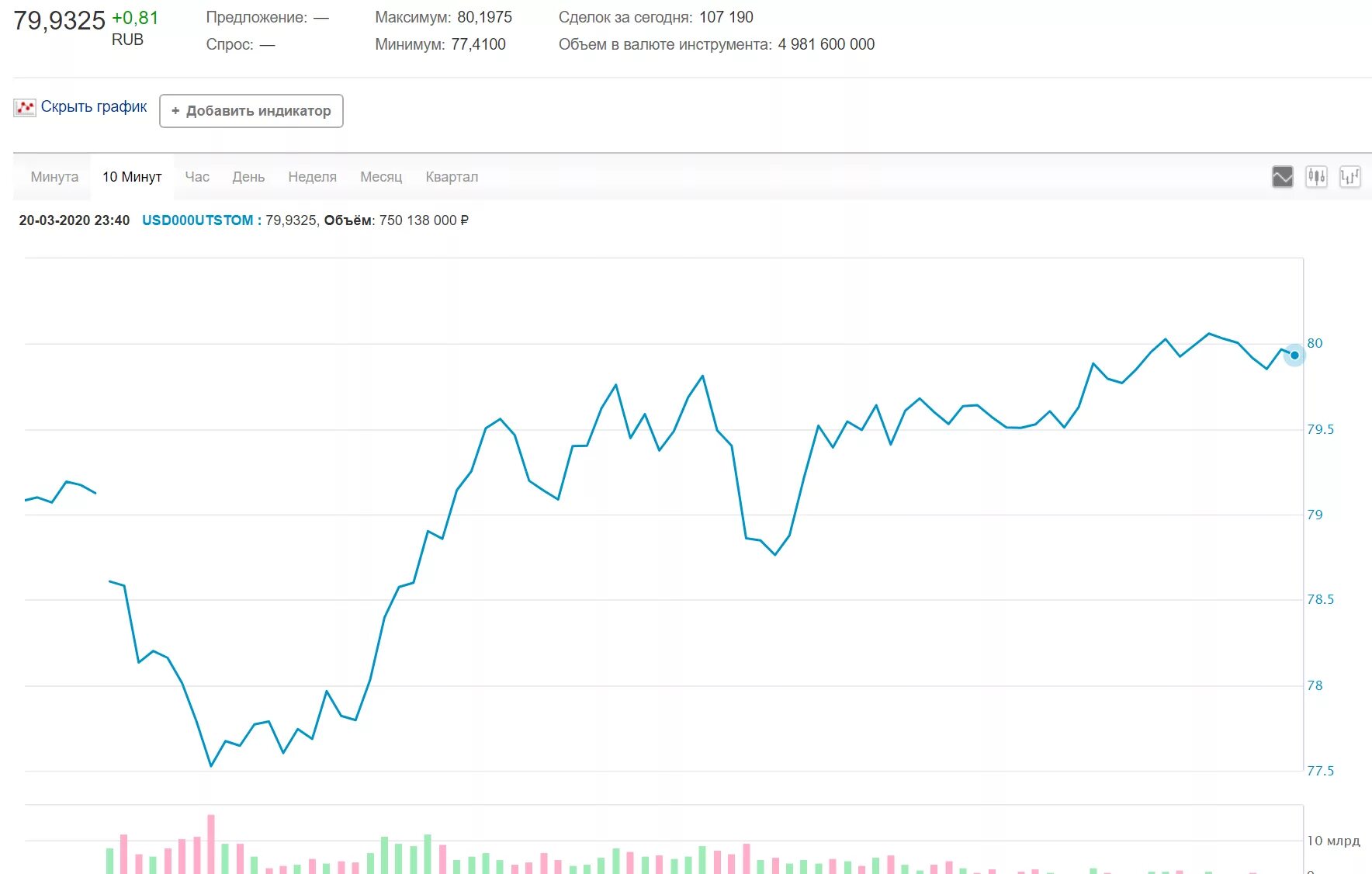Select the Месяц interval tab

click(x=381, y=177)
